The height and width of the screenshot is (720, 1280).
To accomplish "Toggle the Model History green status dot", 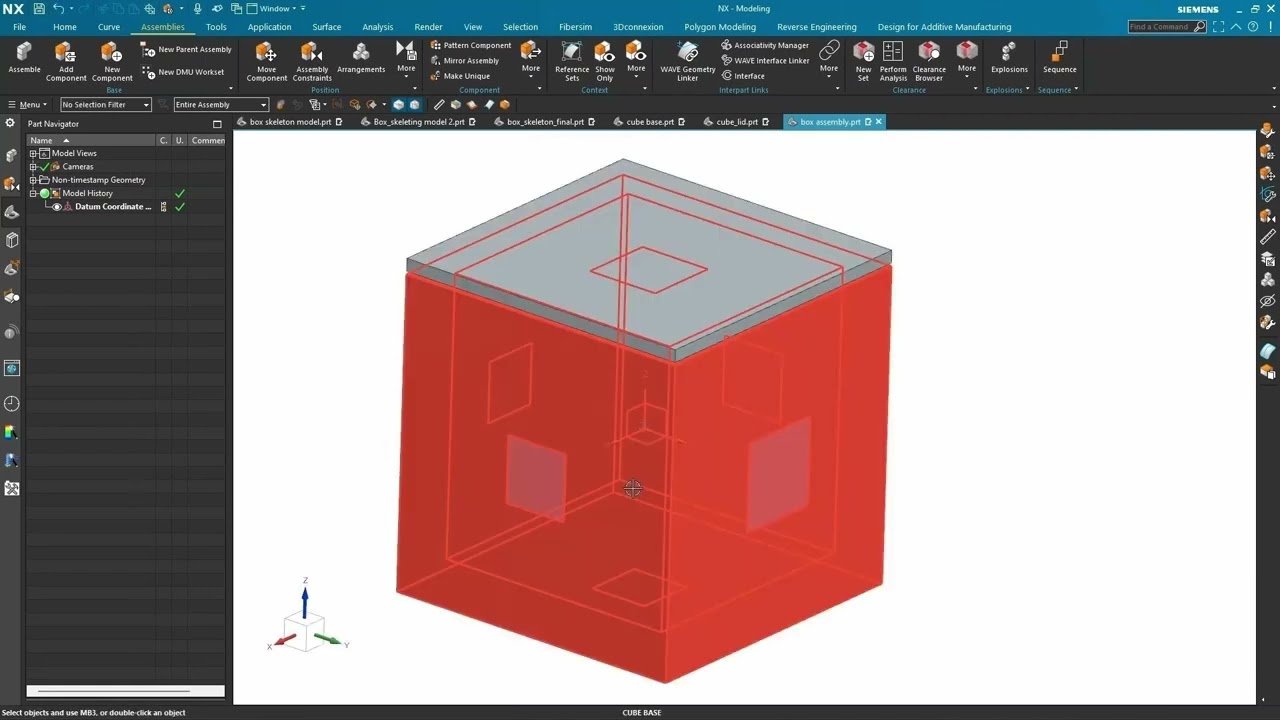I will pos(44,194).
